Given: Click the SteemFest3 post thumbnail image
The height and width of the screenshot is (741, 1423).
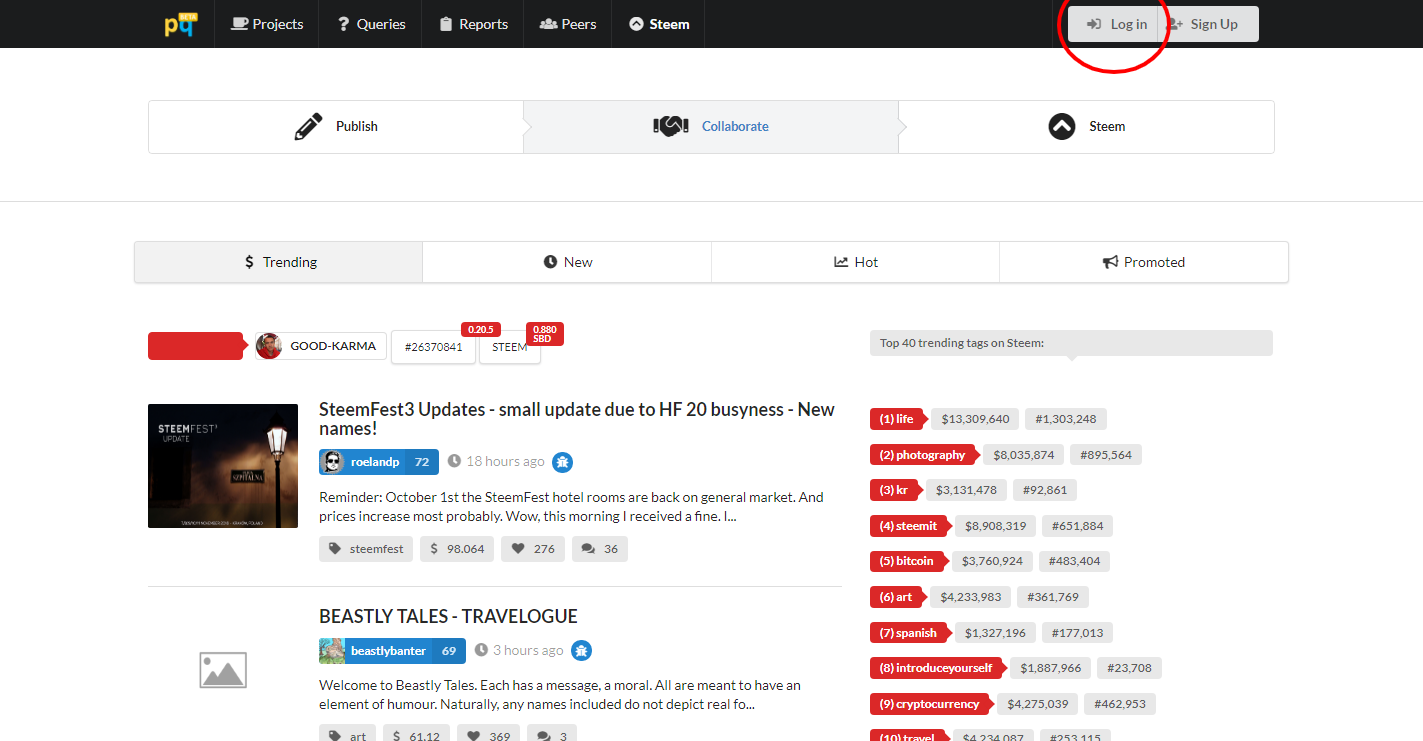Looking at the screenshot, I should 222,466.
